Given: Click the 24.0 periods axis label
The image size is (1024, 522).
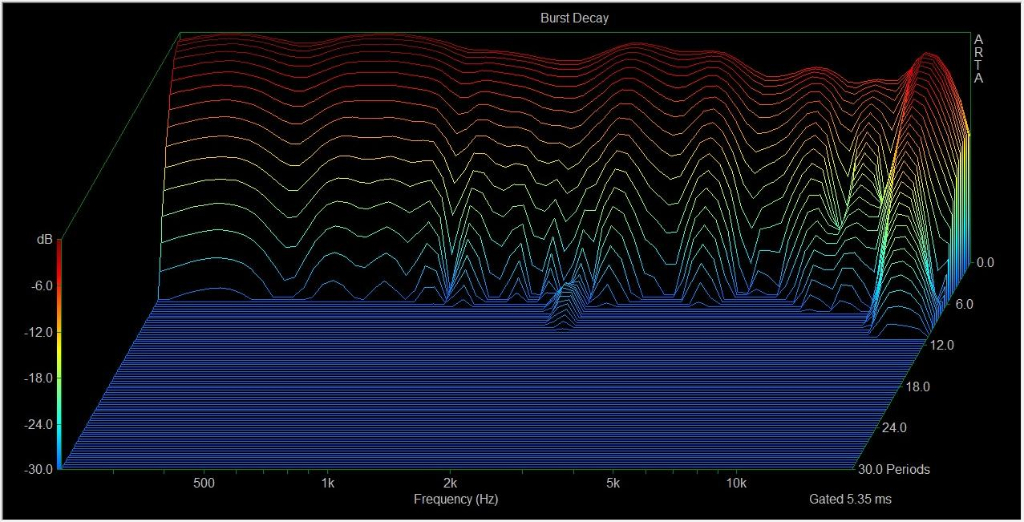Looking at the screenshot, I should (x=894, y=428).
